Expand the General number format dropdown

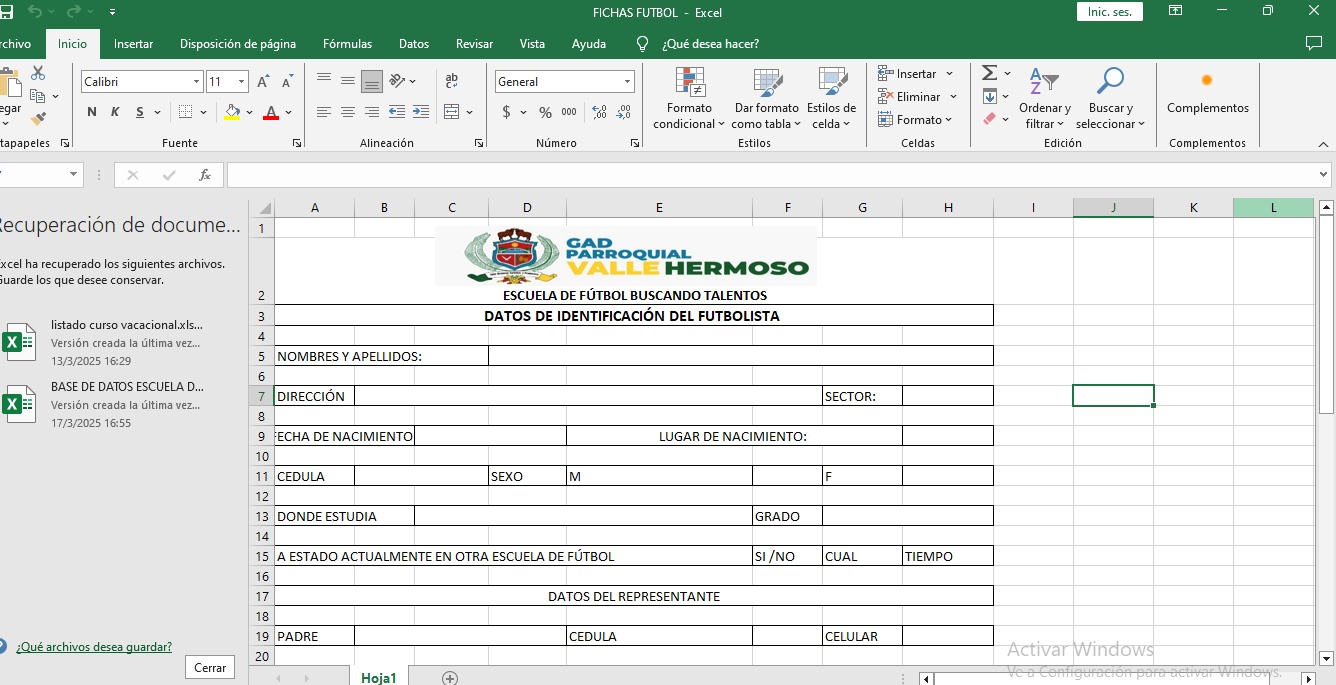[x=627, y=82]
